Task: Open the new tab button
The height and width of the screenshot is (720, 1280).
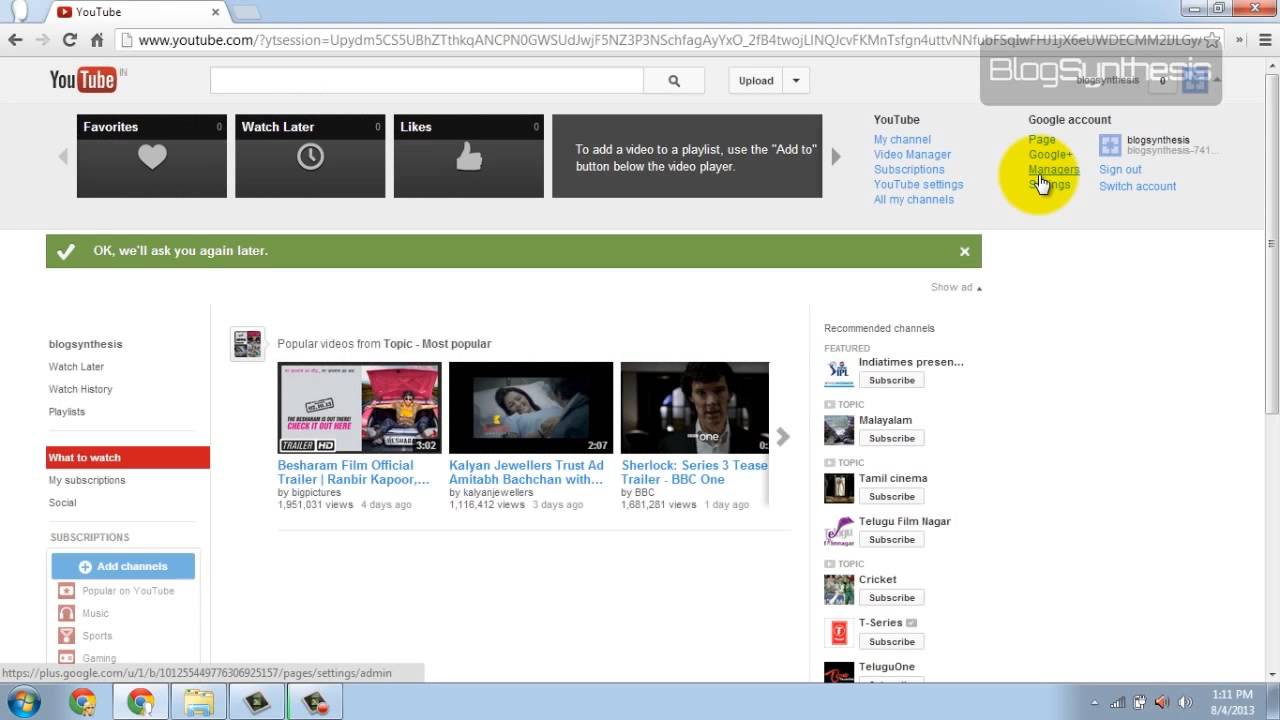Action: (246, 12)
